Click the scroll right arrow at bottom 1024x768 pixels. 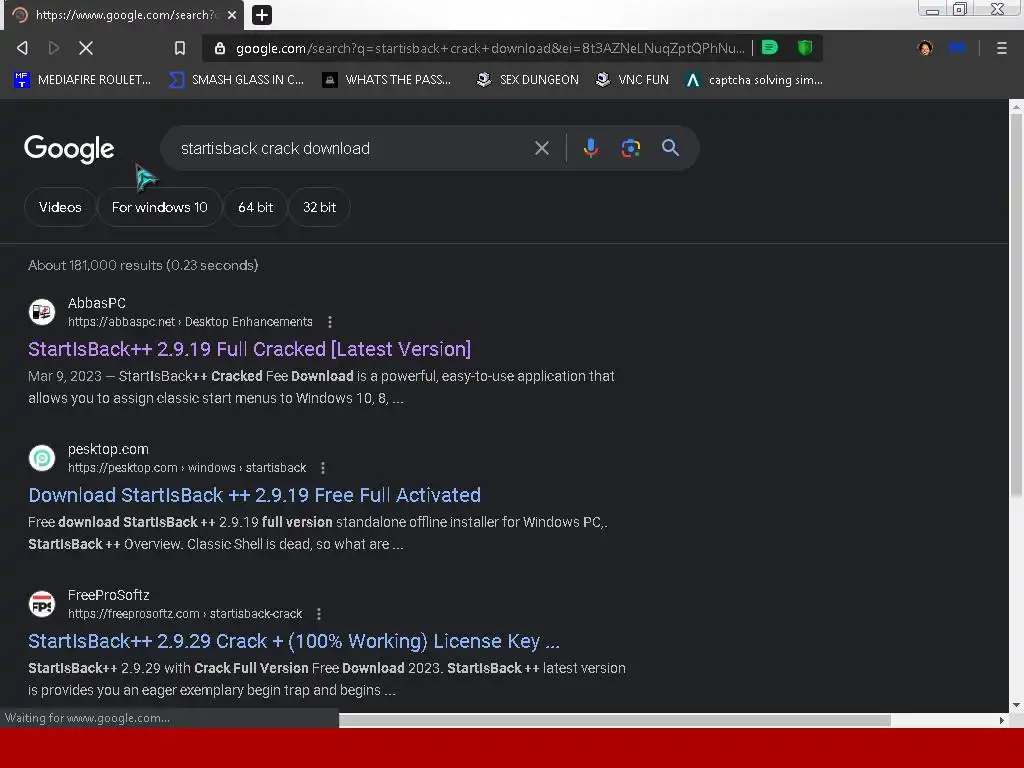coord(1002,720)
